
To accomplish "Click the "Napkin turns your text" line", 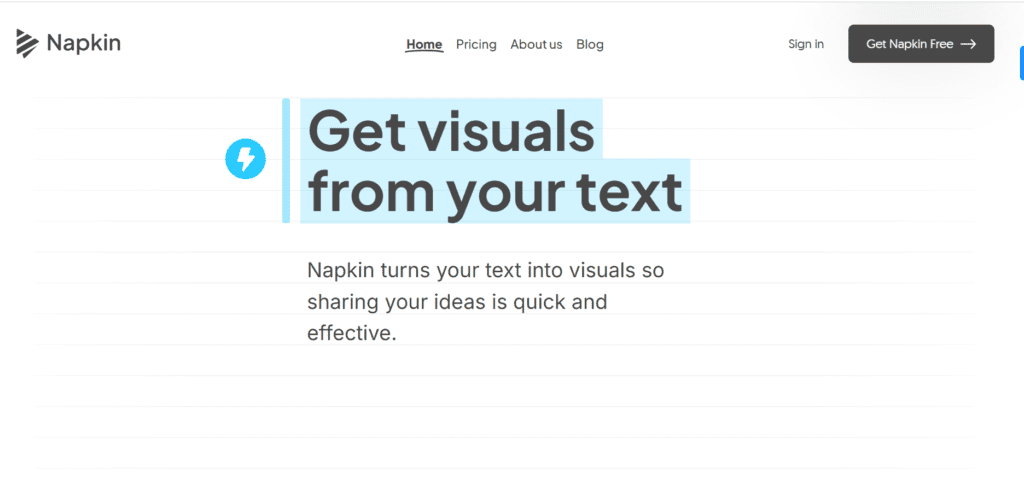I will [x=485, y=270].
